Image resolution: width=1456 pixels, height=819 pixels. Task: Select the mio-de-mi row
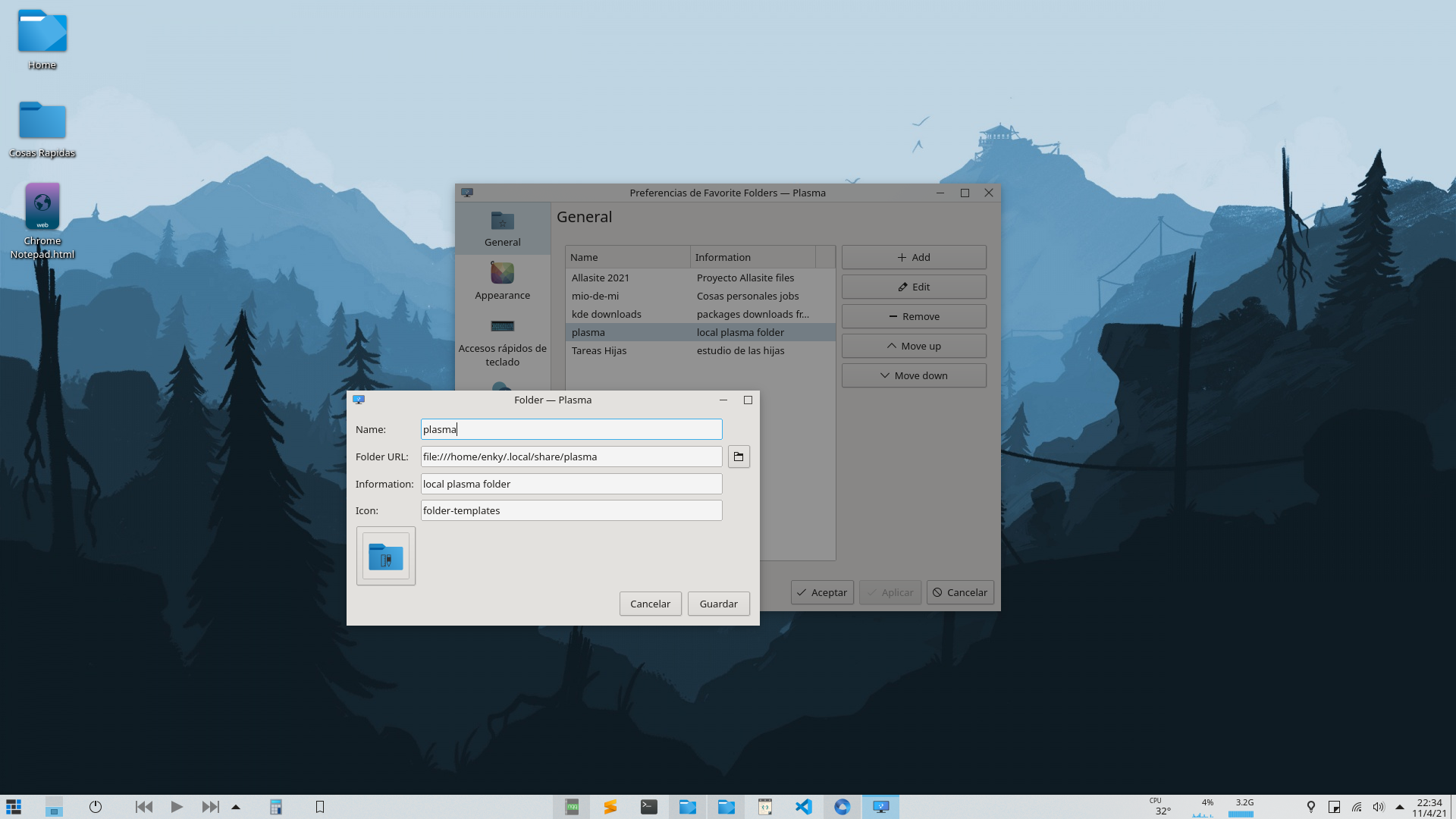701,296
